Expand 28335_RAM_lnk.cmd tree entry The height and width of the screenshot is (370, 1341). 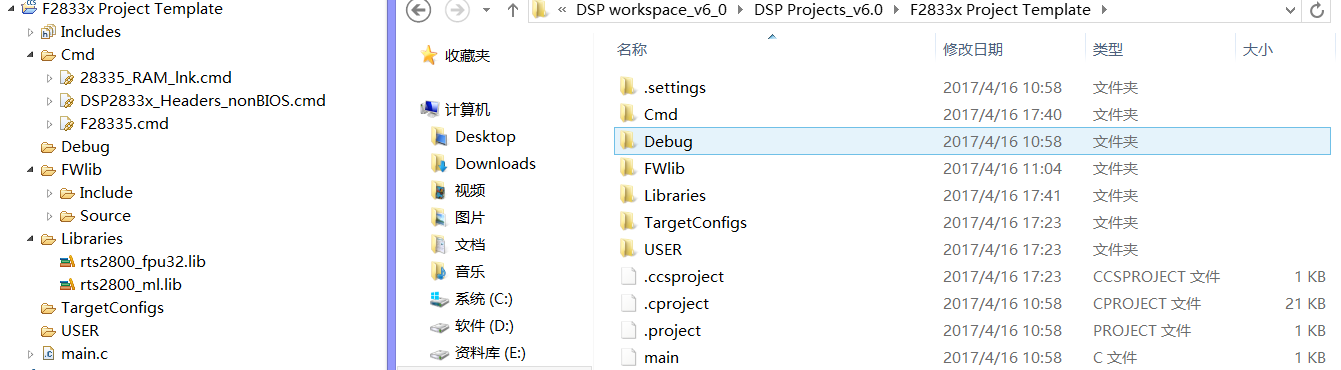coord(49,78)
